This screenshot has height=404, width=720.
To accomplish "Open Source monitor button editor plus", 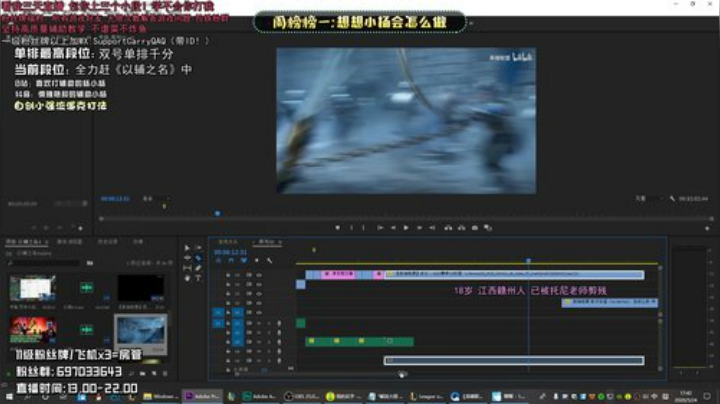I will [x=80, y=228].
